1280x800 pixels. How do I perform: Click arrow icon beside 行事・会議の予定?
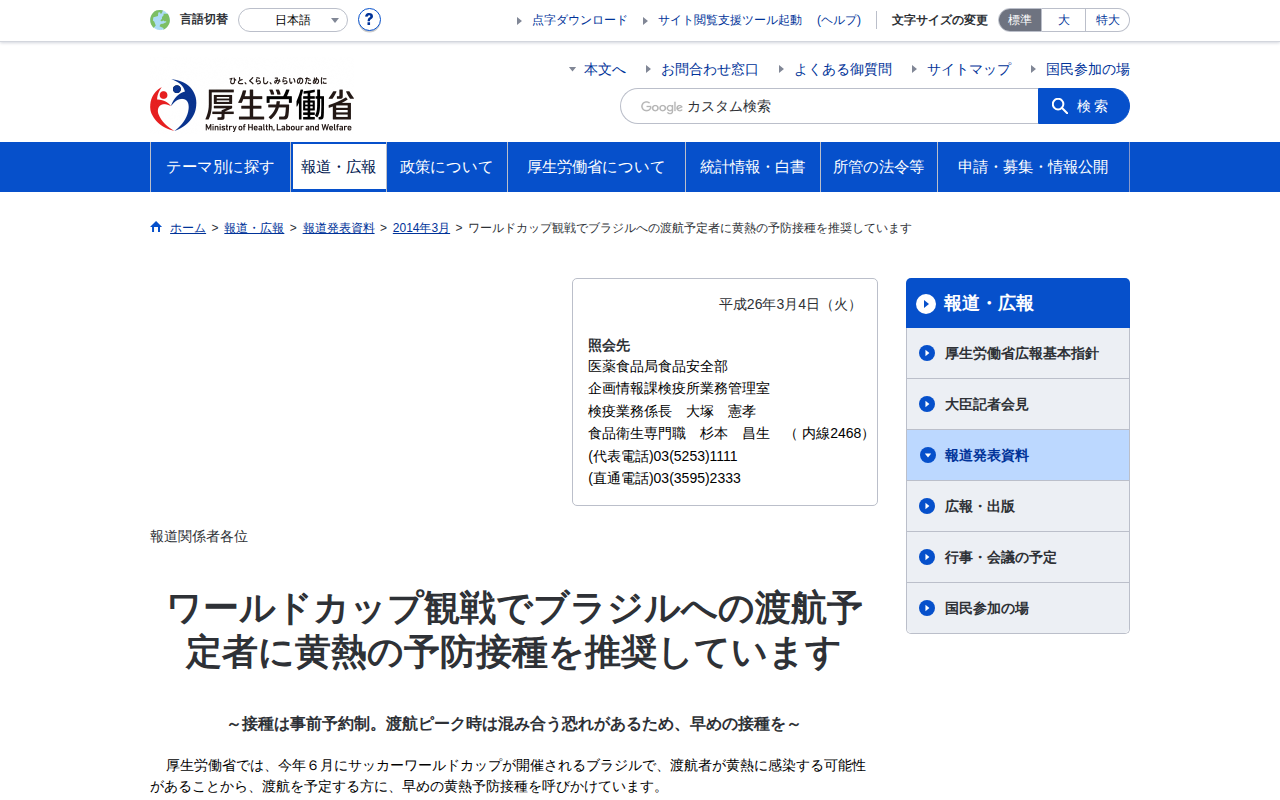927,557
